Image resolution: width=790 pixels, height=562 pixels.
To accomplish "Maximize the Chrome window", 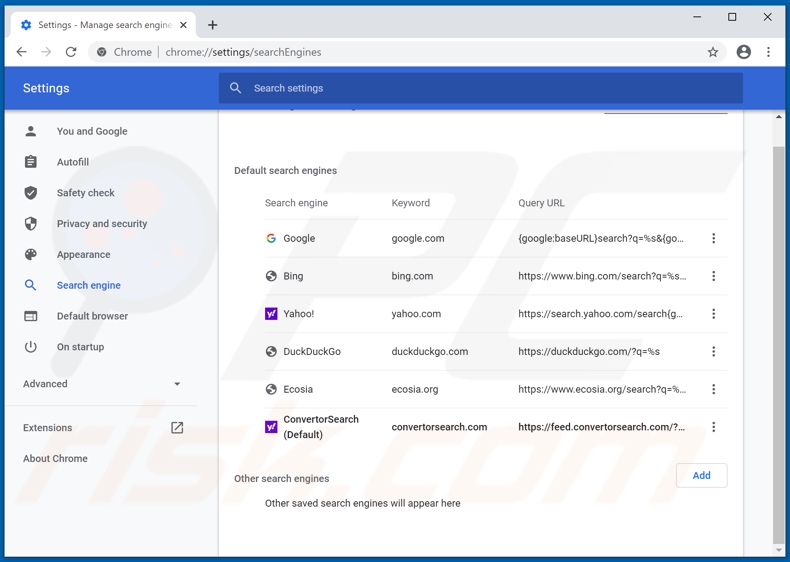I will (732, 17).
